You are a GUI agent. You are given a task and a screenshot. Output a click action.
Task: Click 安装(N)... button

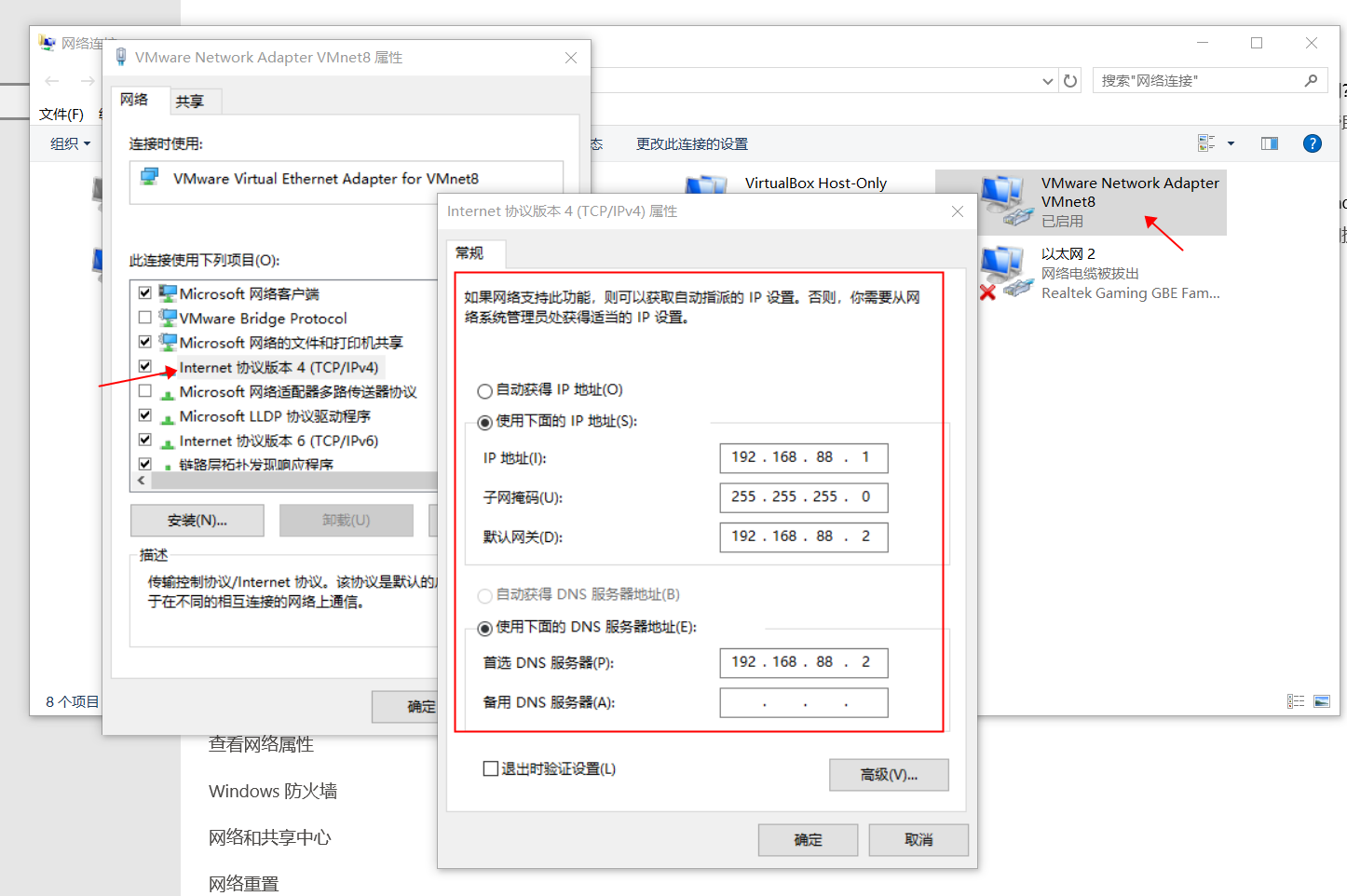coord(197,521)
